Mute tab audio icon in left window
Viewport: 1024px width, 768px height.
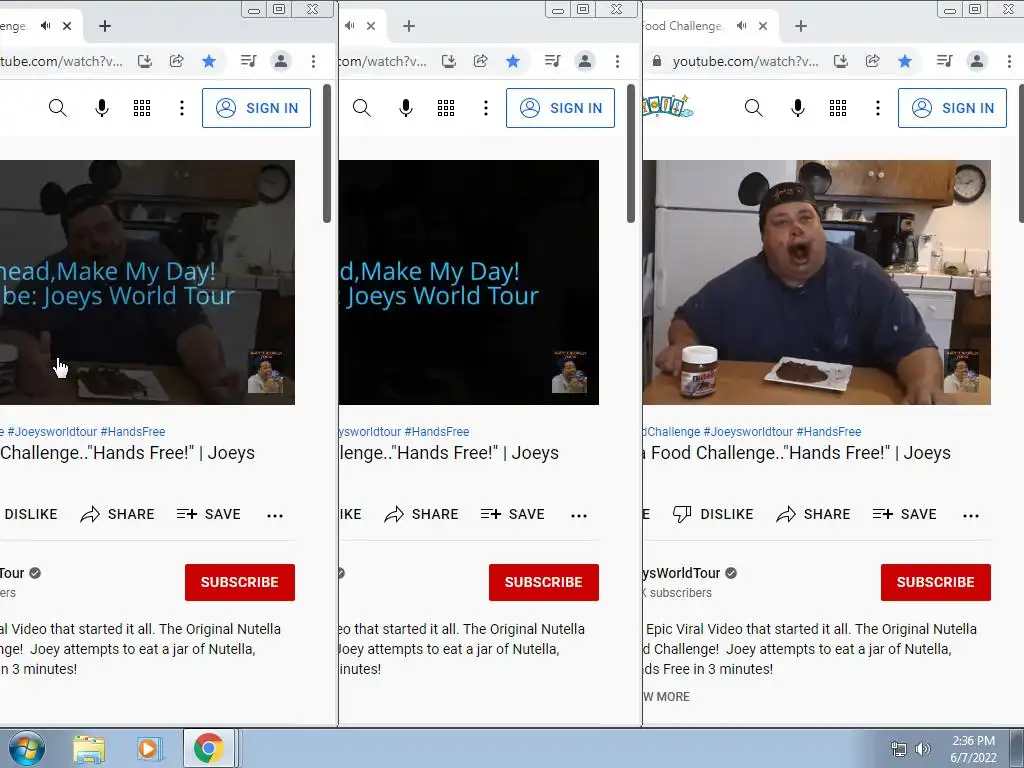tap(46, 25)
